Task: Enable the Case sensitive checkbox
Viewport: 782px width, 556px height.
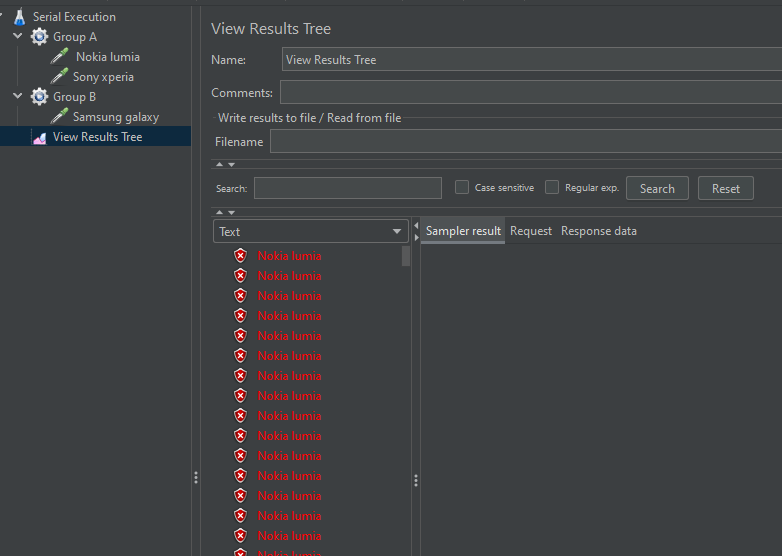Action: pyautogui.click(x=462, y=187)
